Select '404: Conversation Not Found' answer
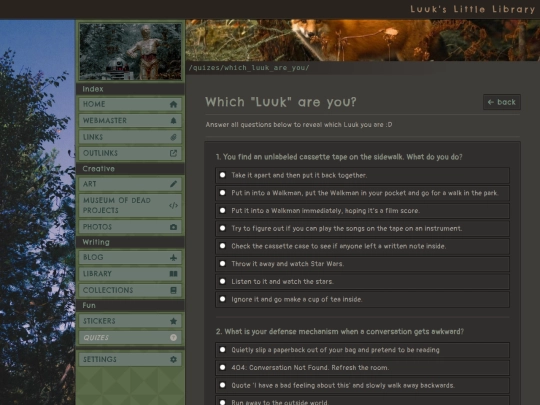The height and width of the screenshot is (405, 540). pyautogui.click(x=362, y=368)
